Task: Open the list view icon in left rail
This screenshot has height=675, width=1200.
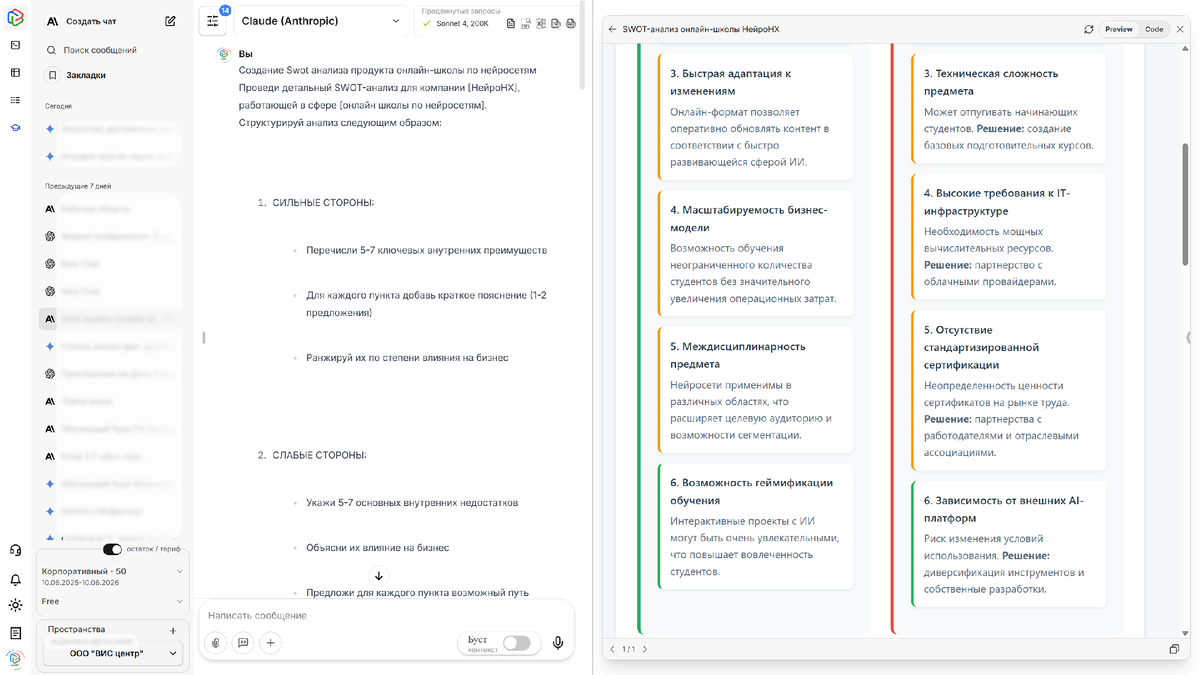Action: 15,100
